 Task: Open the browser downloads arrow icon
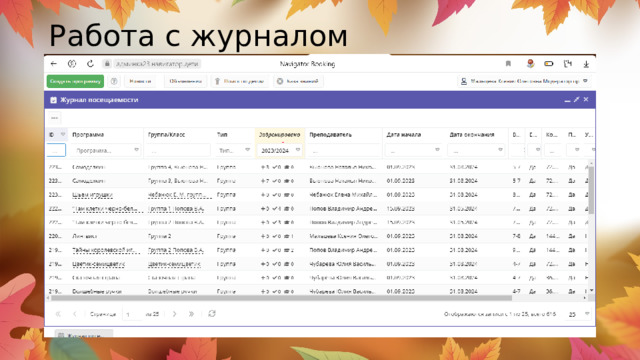tap(586, 64)
